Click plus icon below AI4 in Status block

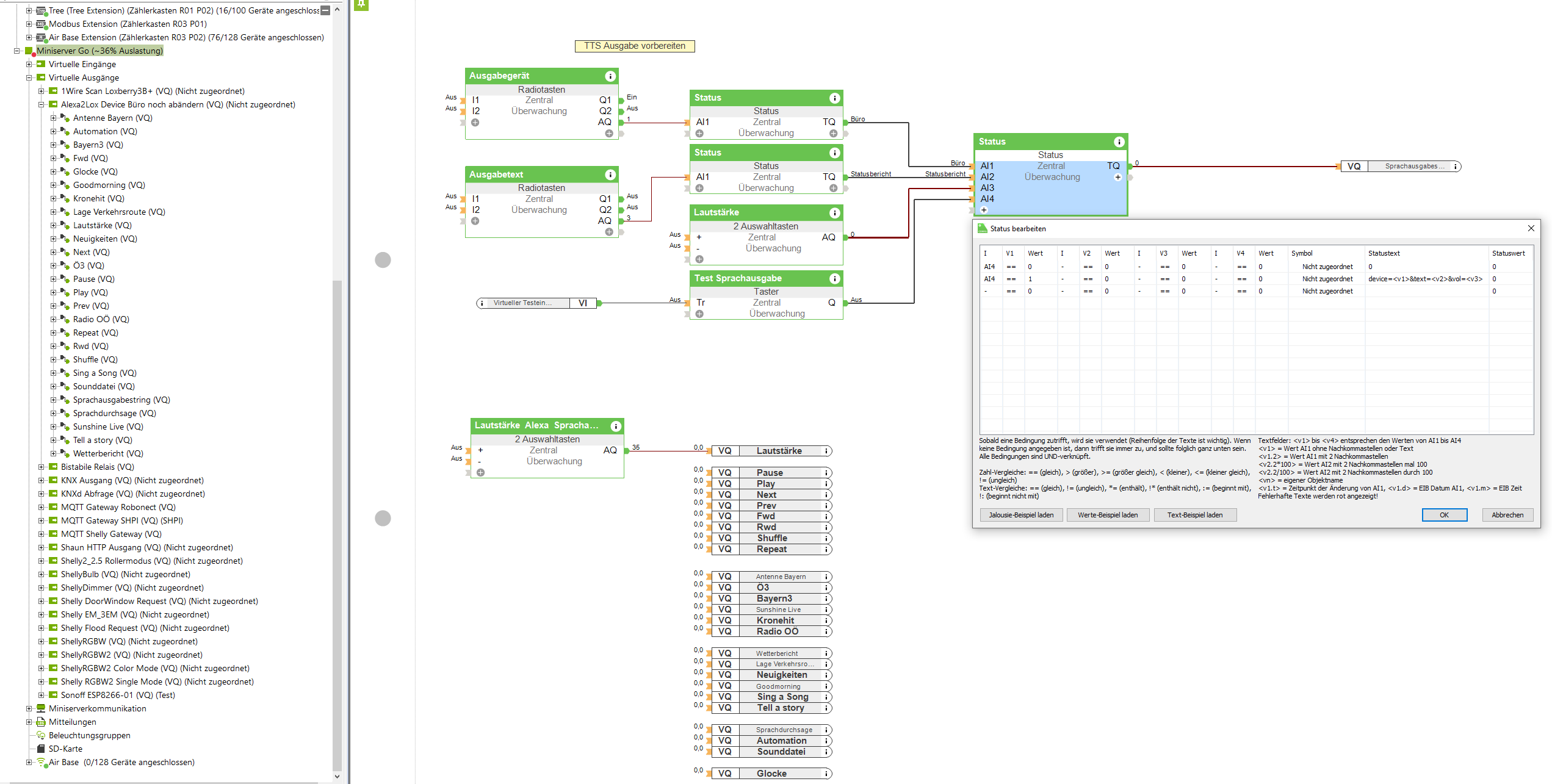click(x=984, y=210)
